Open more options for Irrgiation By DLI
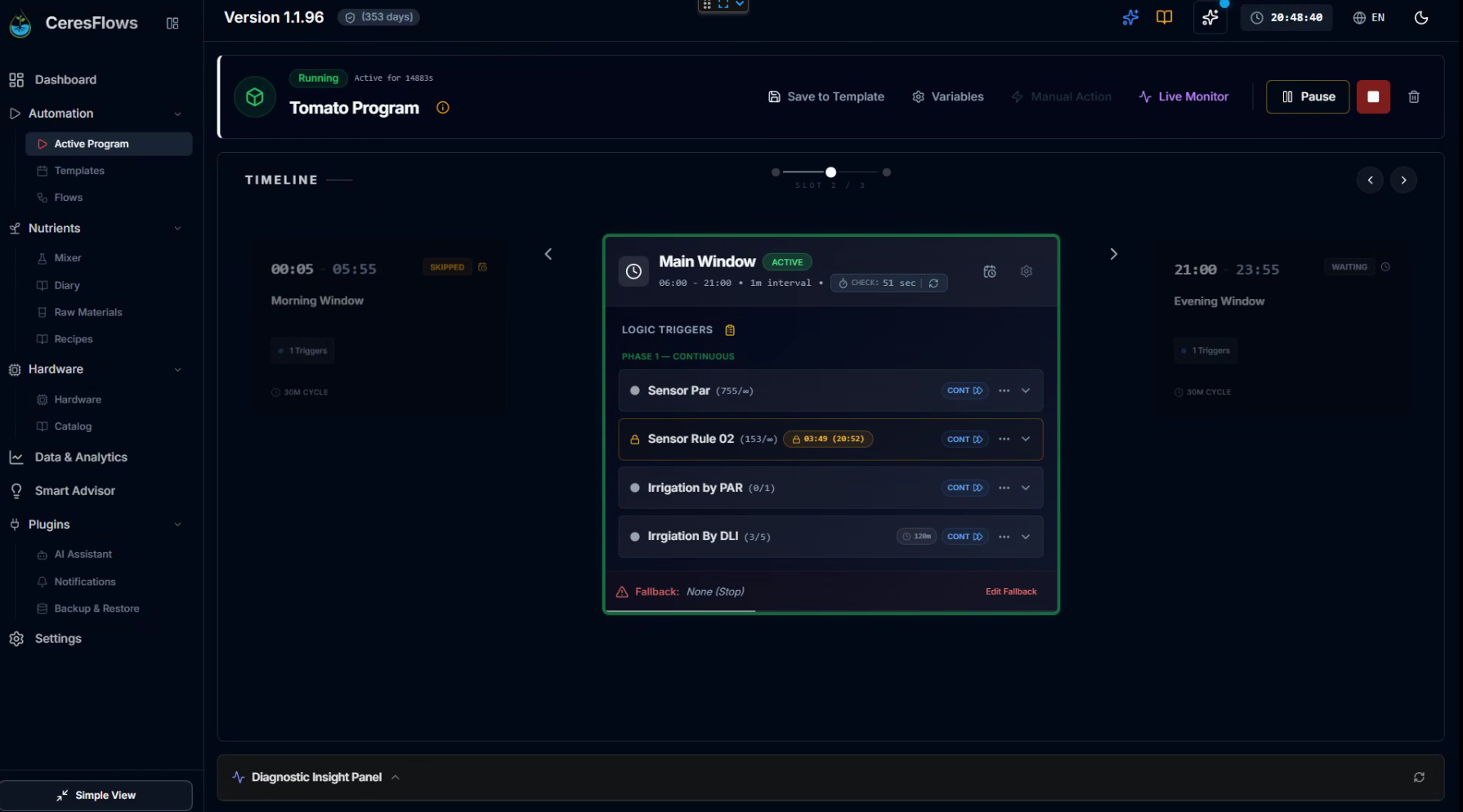The width and height of the screenshot is (1463, 812). 1004,537
